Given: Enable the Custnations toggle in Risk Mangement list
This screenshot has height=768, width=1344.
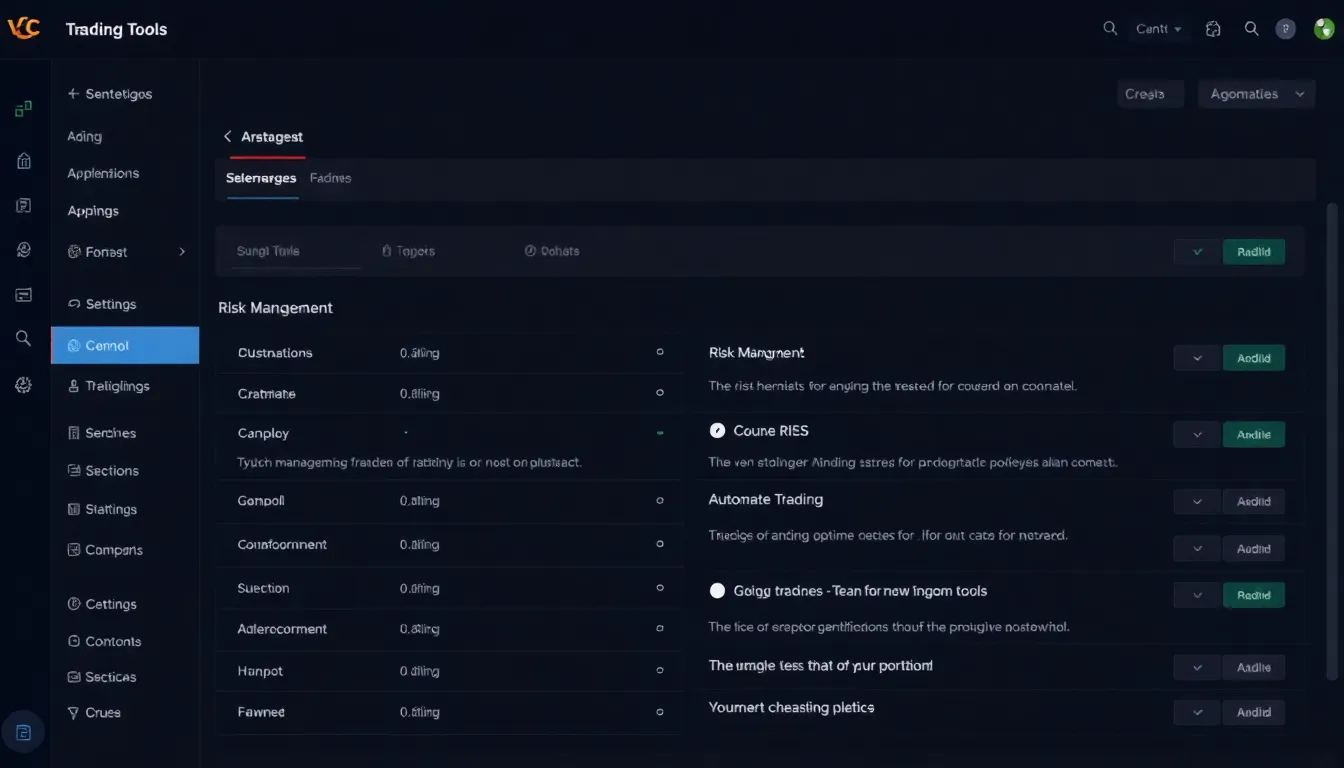Looking at the screenshot, I should click(x=659, y=352).
